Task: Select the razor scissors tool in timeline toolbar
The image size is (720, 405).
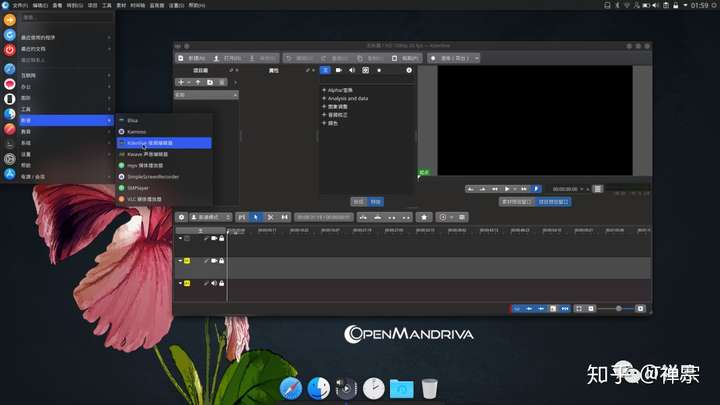Action: [270, 217]
